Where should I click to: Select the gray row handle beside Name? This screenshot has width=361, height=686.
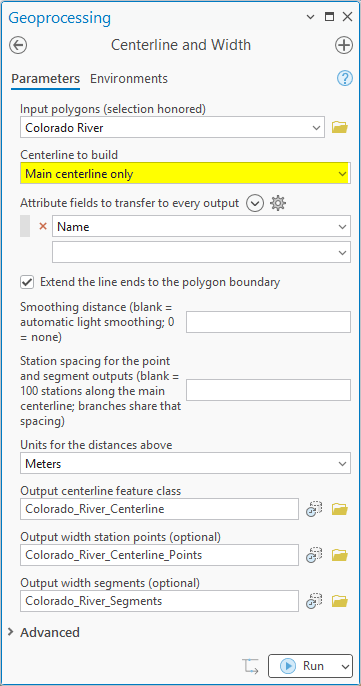point(25,226)
